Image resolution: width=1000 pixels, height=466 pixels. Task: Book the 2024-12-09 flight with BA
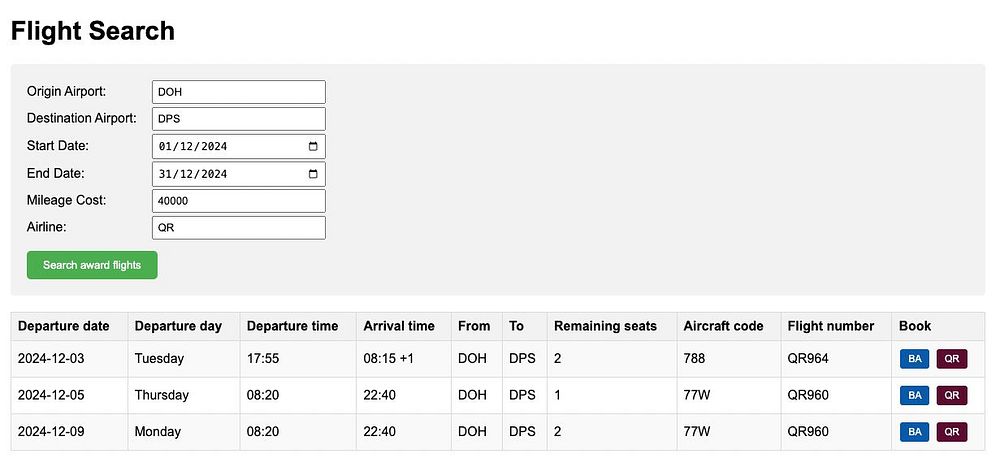click(x=914, y=432)
